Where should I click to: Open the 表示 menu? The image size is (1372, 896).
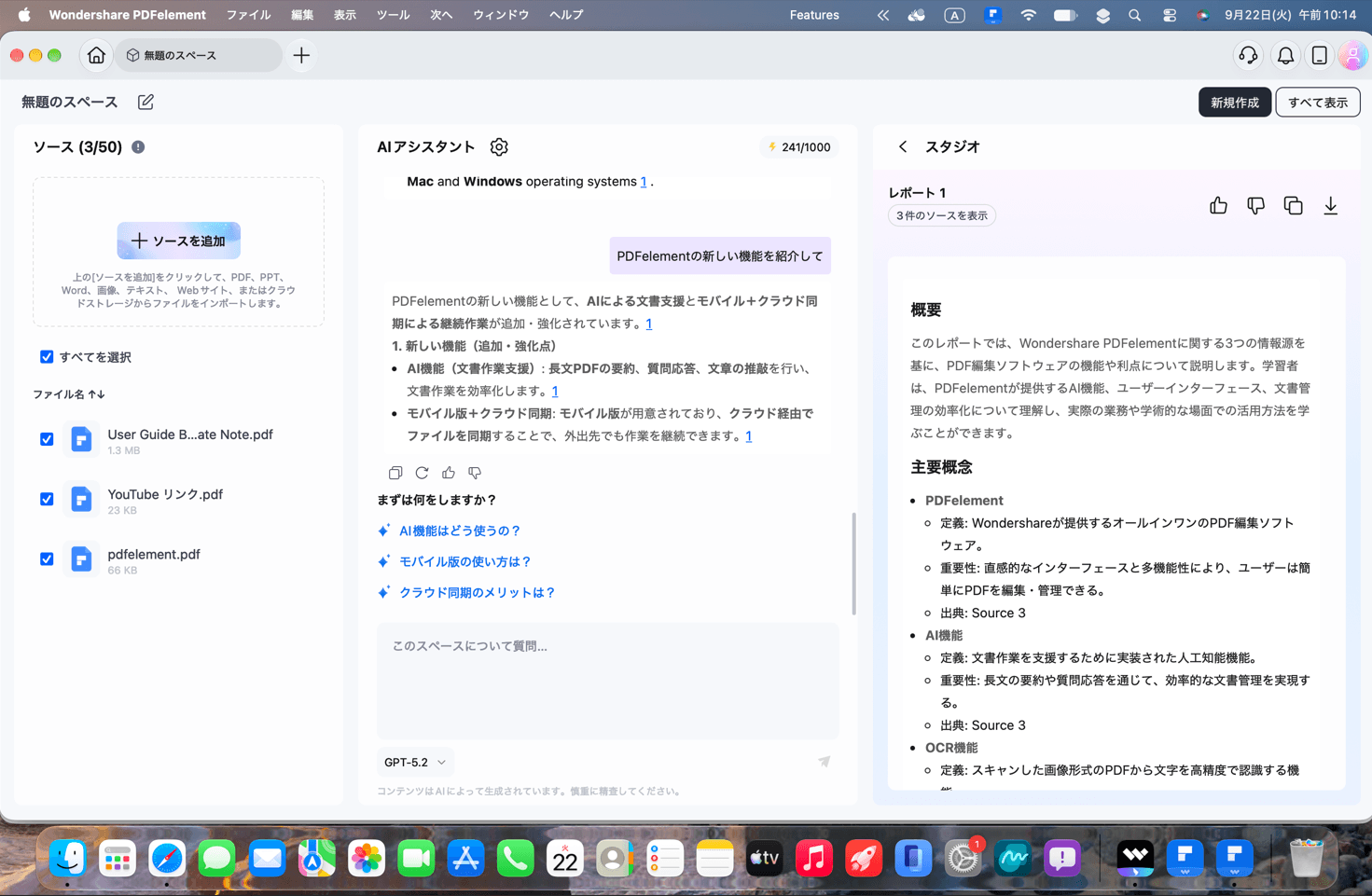[345, 15]
